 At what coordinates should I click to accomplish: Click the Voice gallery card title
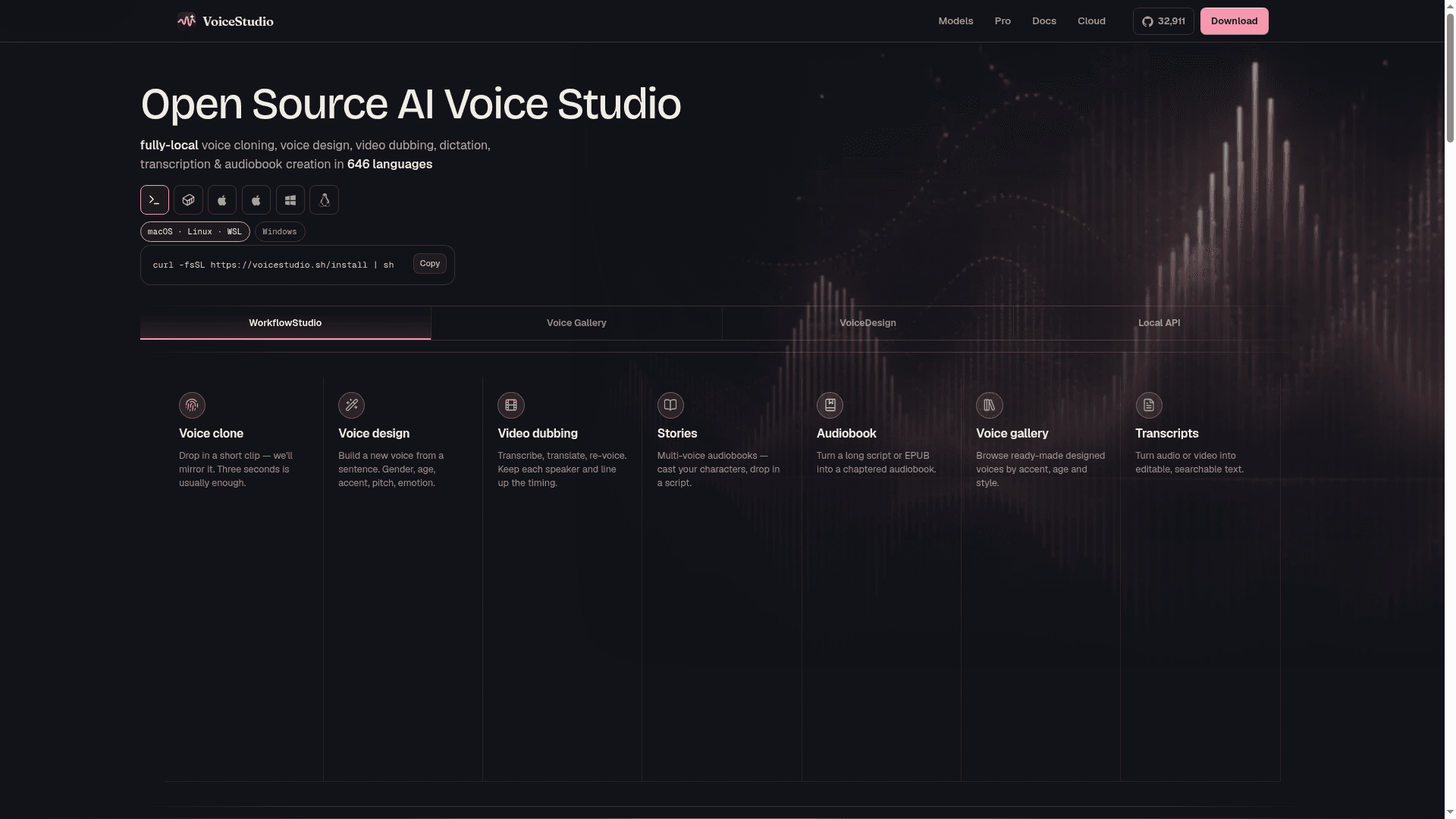click(1012, 434)
